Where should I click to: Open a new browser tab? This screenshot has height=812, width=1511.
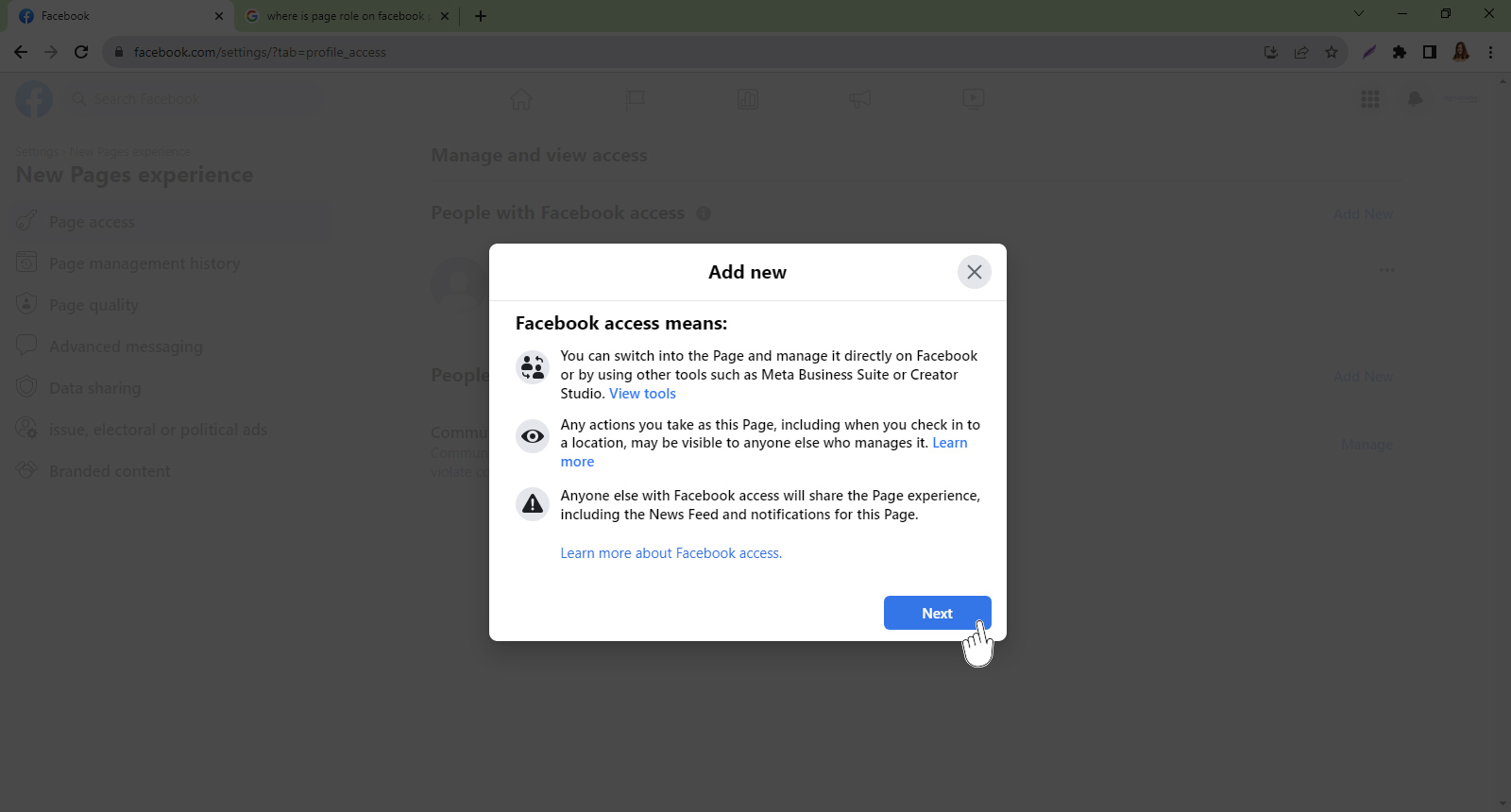[481, 16]
